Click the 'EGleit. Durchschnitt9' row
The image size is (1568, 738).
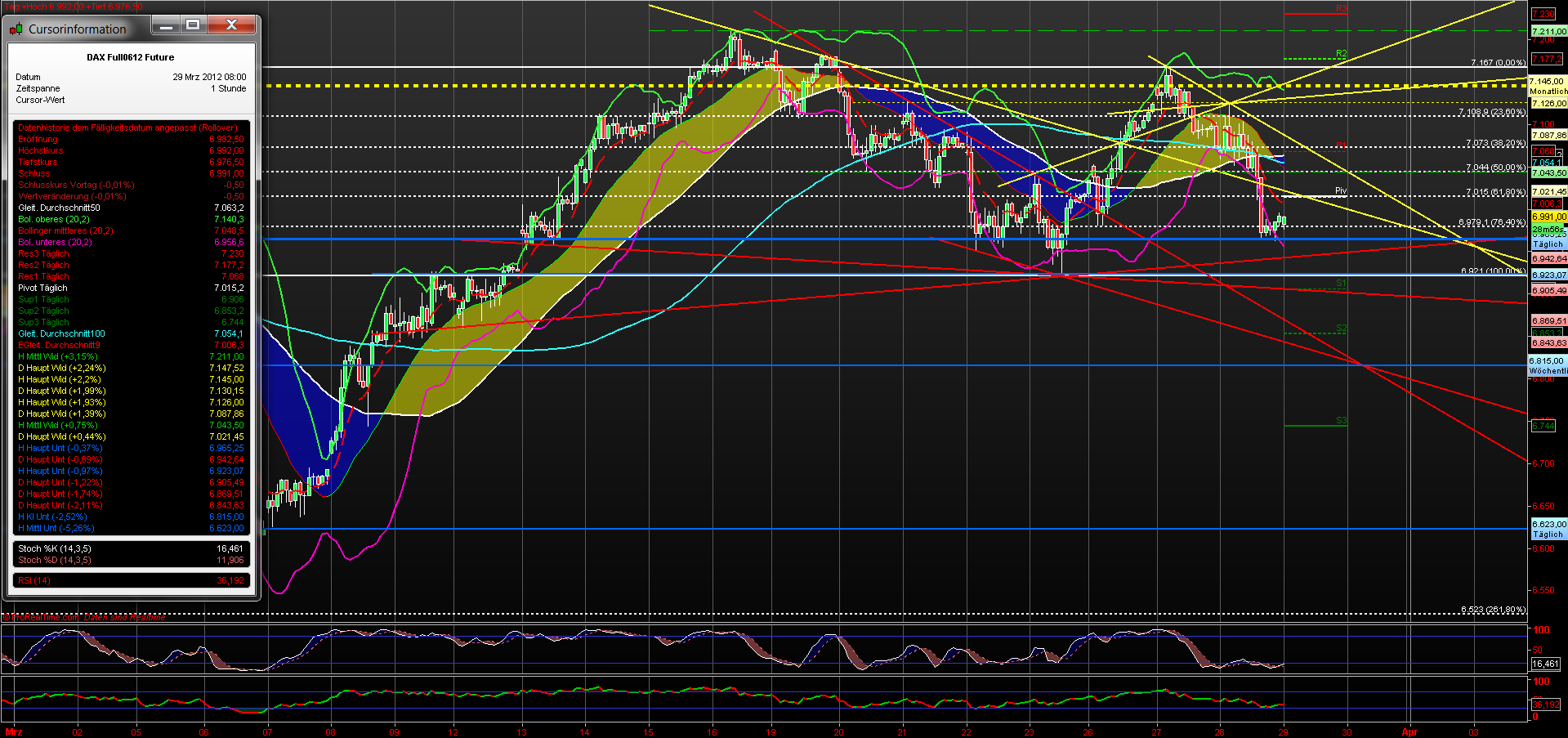(131, 345)
